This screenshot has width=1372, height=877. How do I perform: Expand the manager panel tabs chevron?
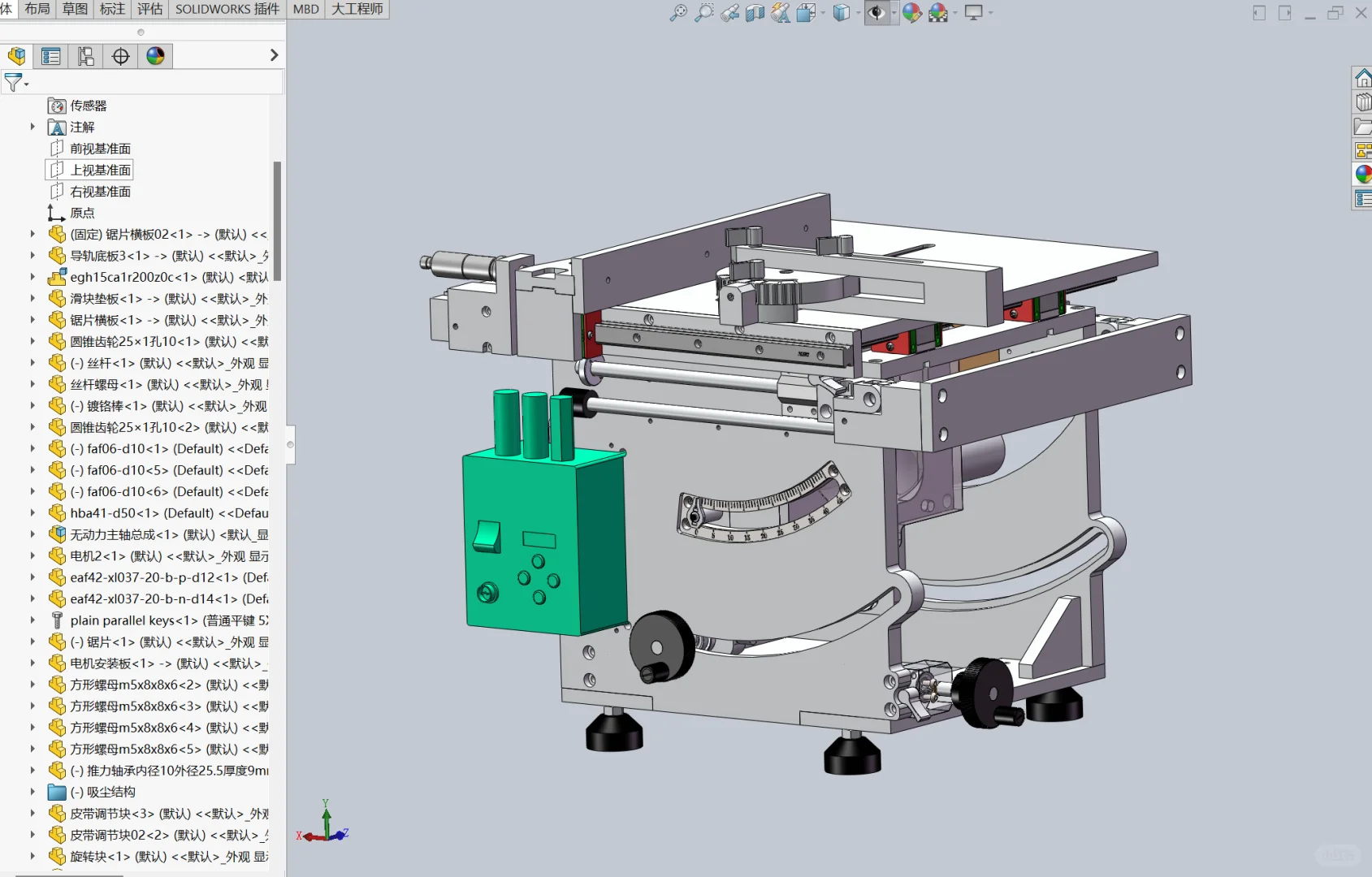click(274, 55)
